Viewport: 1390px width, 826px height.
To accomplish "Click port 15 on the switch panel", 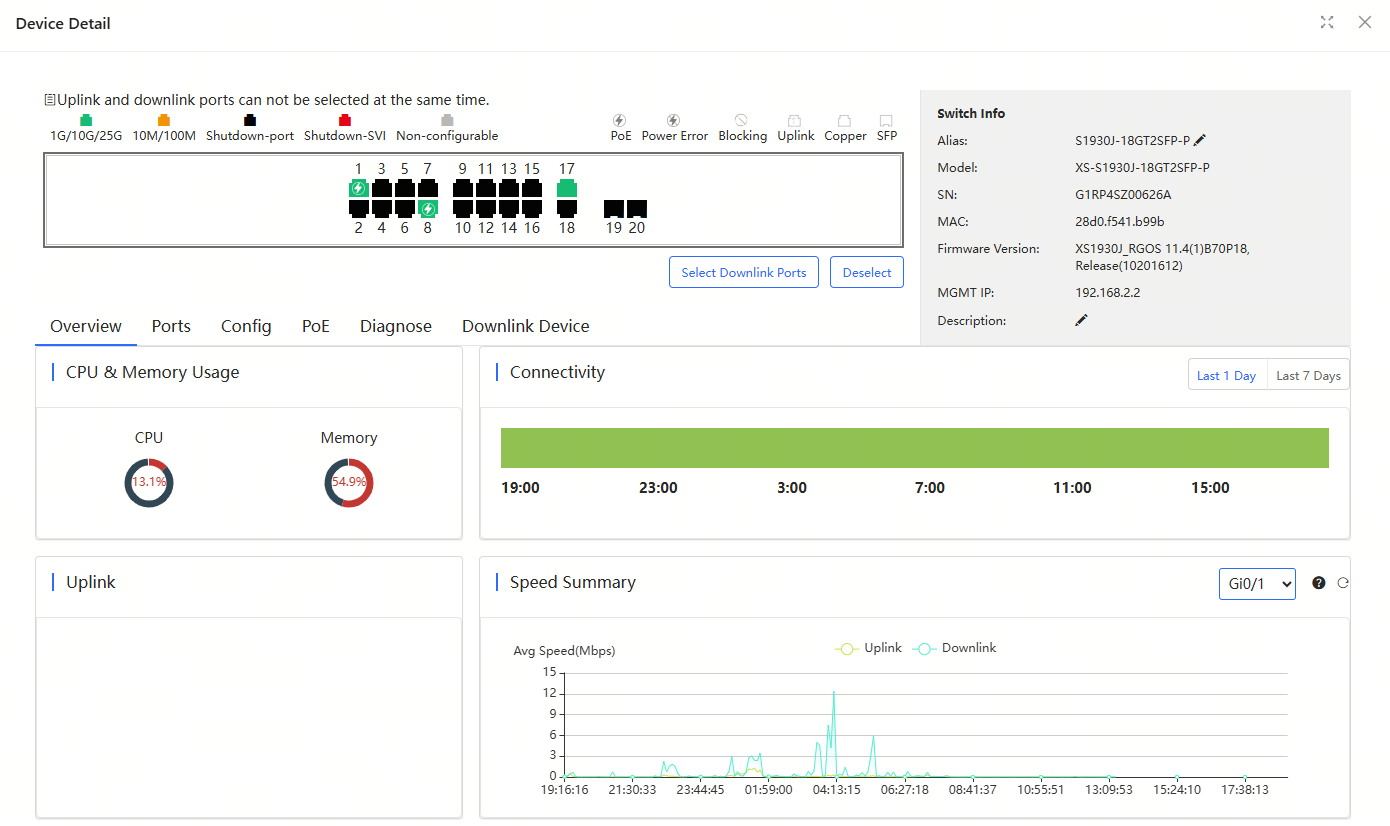I will click(x=531, y=188).
